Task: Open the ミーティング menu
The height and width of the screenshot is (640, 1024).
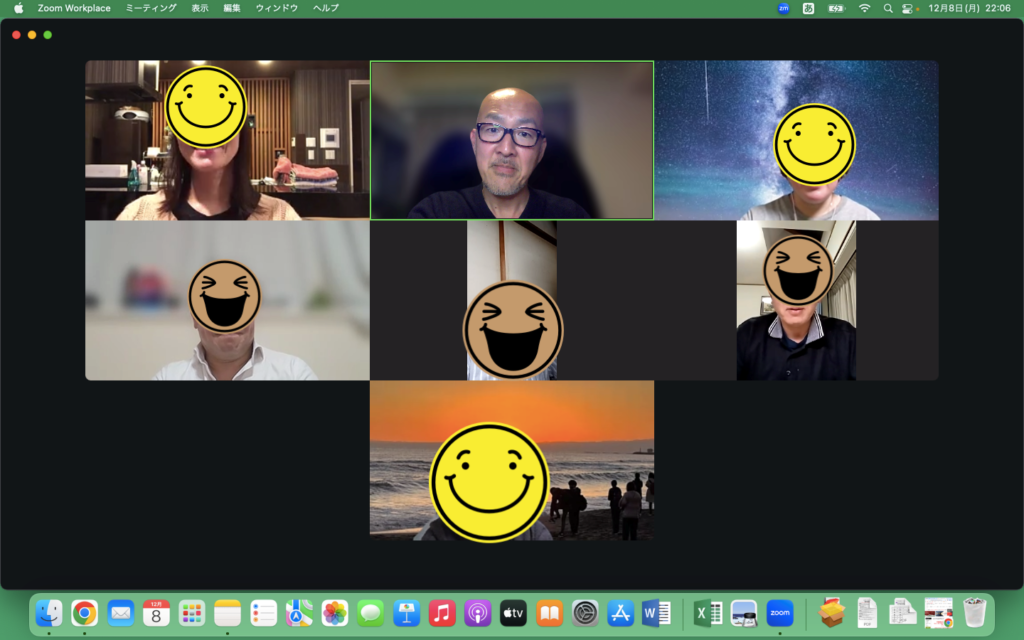Action: [151, 8]
